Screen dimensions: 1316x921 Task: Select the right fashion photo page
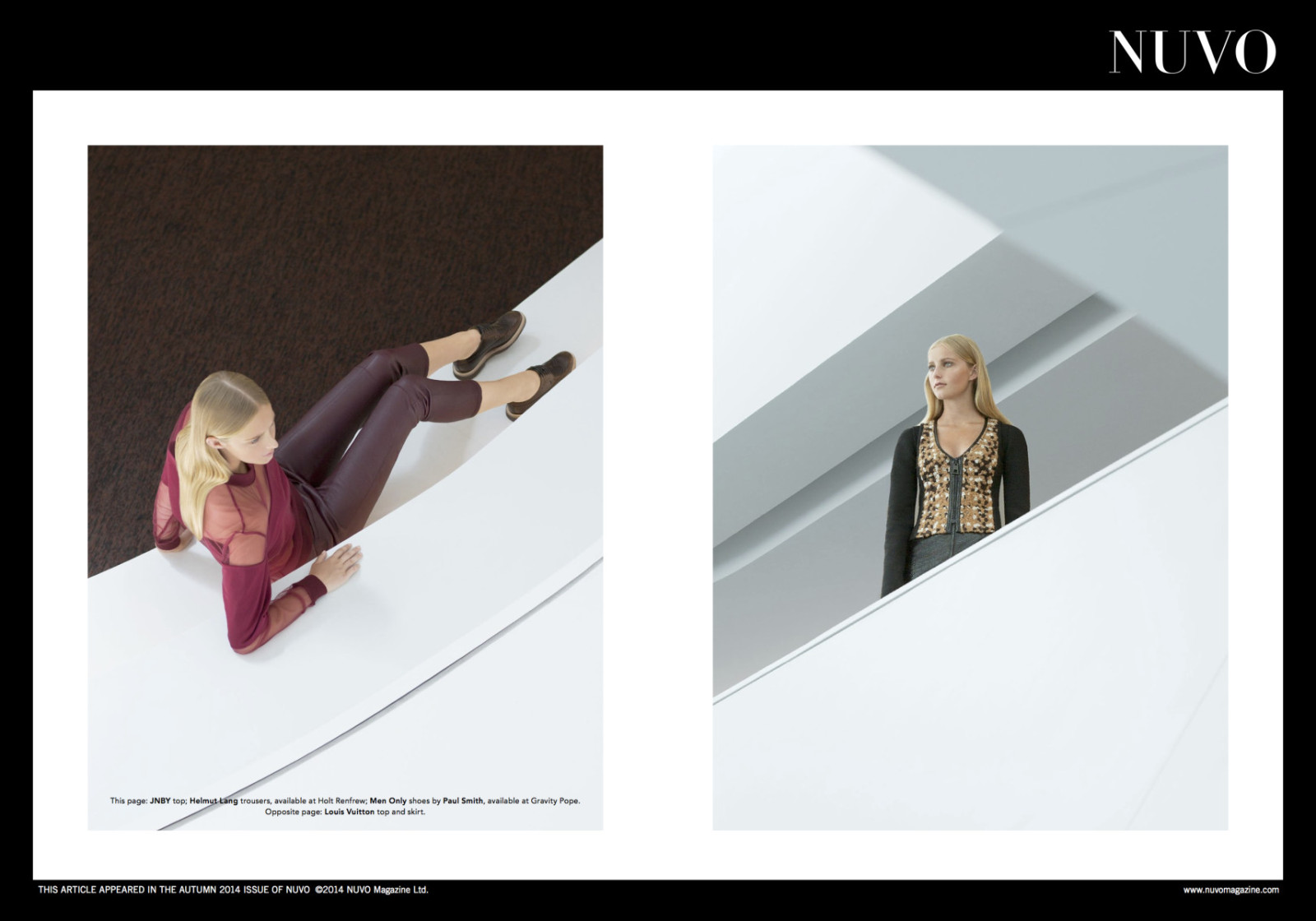971,488
